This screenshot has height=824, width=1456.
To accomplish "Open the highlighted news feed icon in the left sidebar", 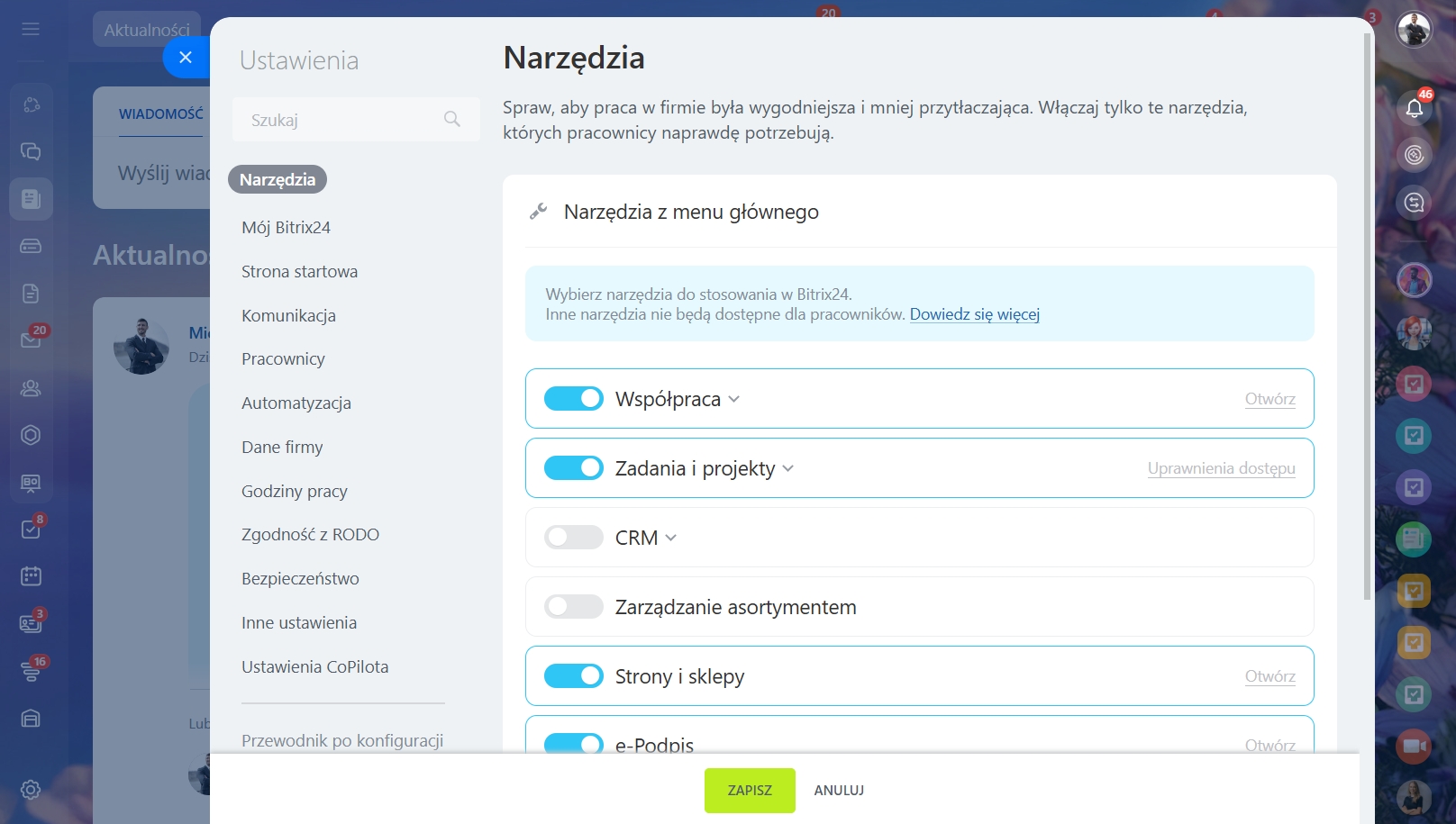I will click(31, 198).
